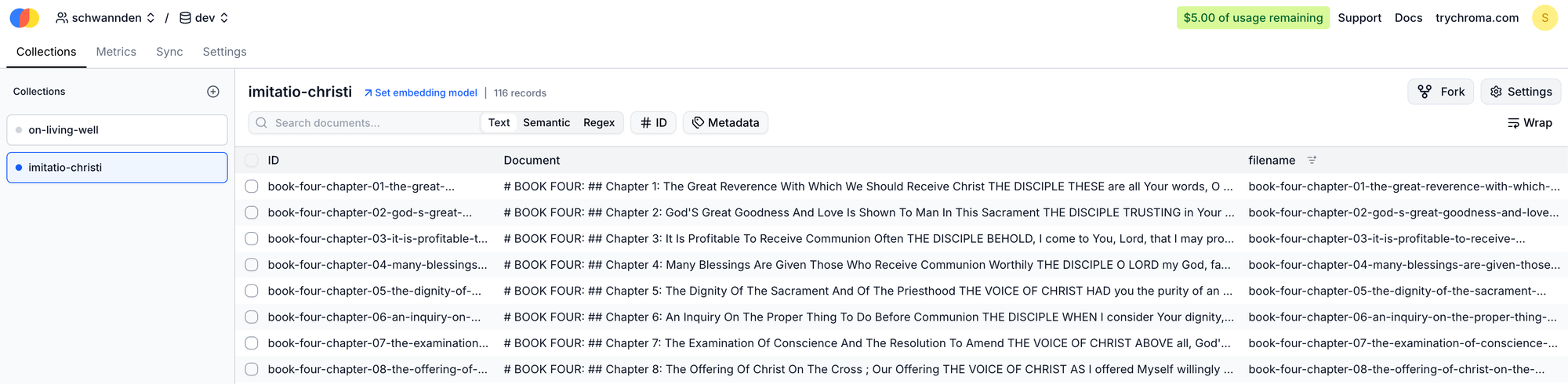This screenshot has height=384, width=1568.
Task: Switch search mode to Semantic
Action: pos(546,123)
